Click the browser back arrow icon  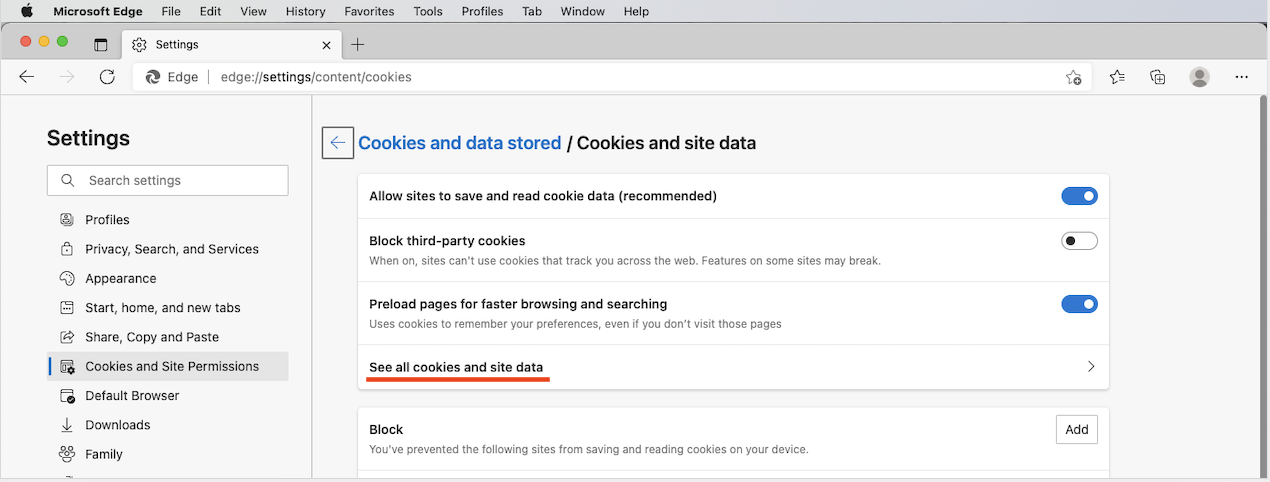point(27,77)
